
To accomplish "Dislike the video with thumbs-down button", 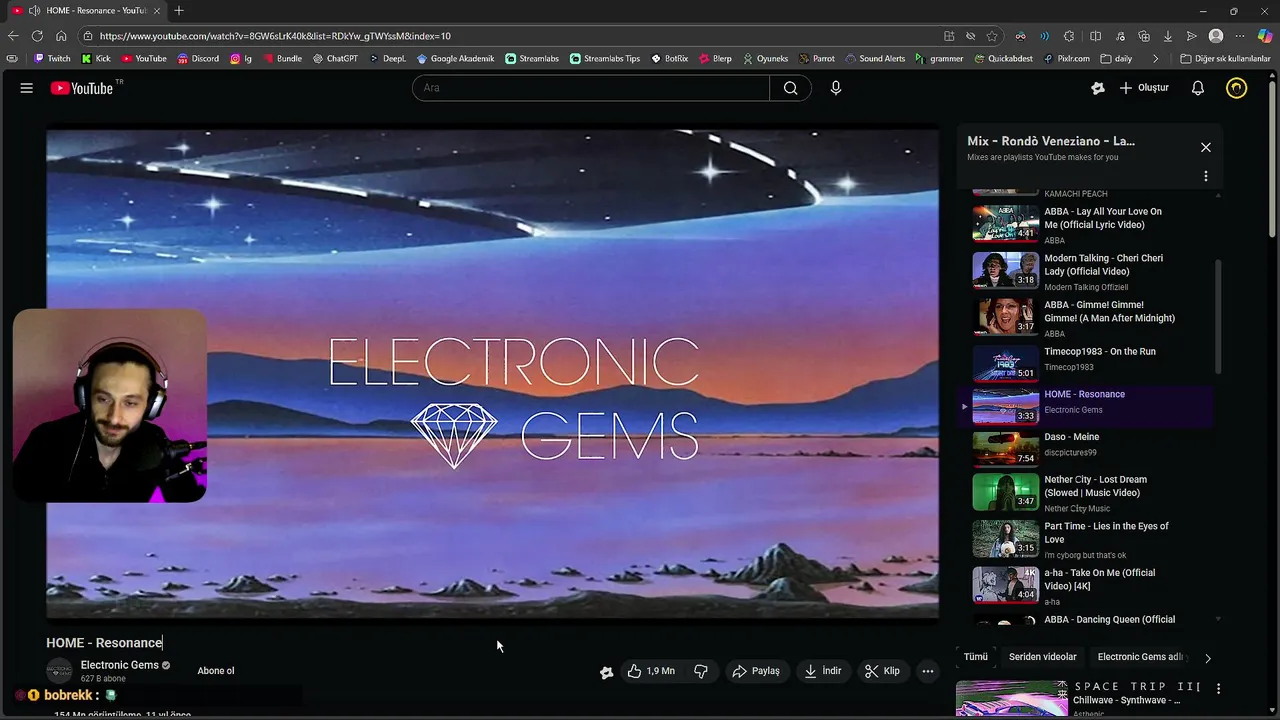I will (x=701, y=671).
